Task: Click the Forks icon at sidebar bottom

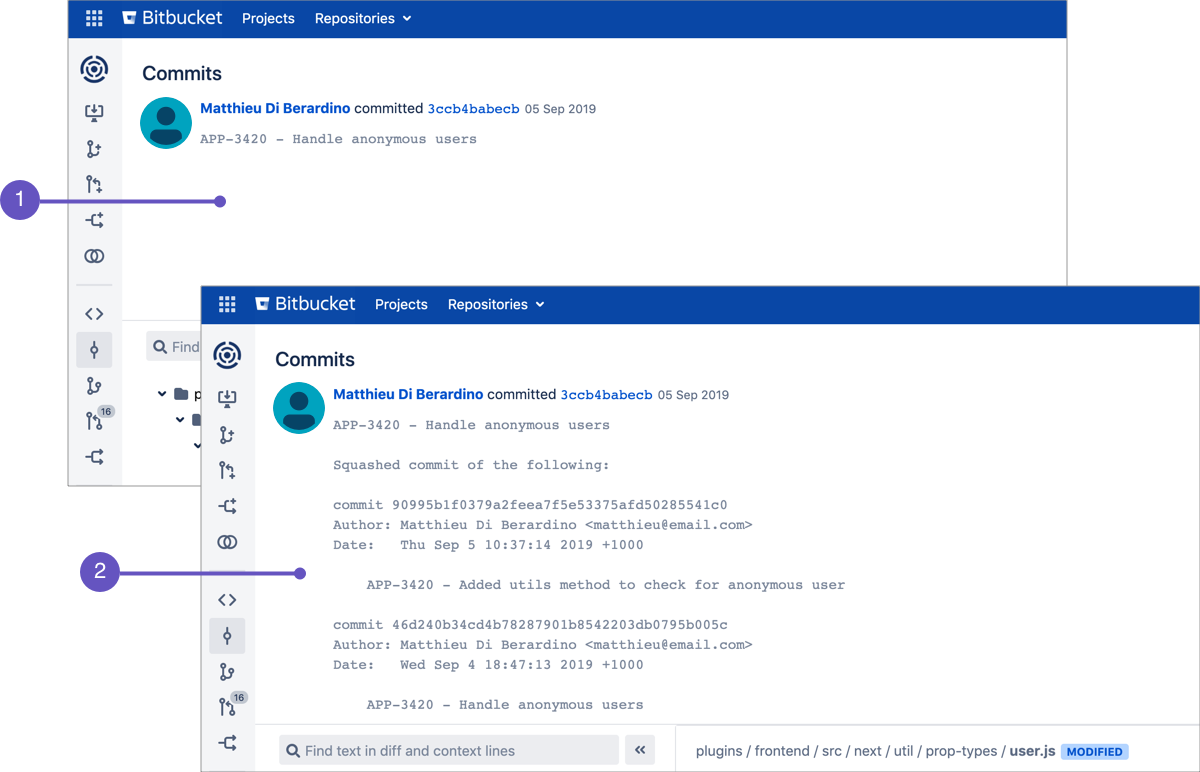Action: click(227, 743)
